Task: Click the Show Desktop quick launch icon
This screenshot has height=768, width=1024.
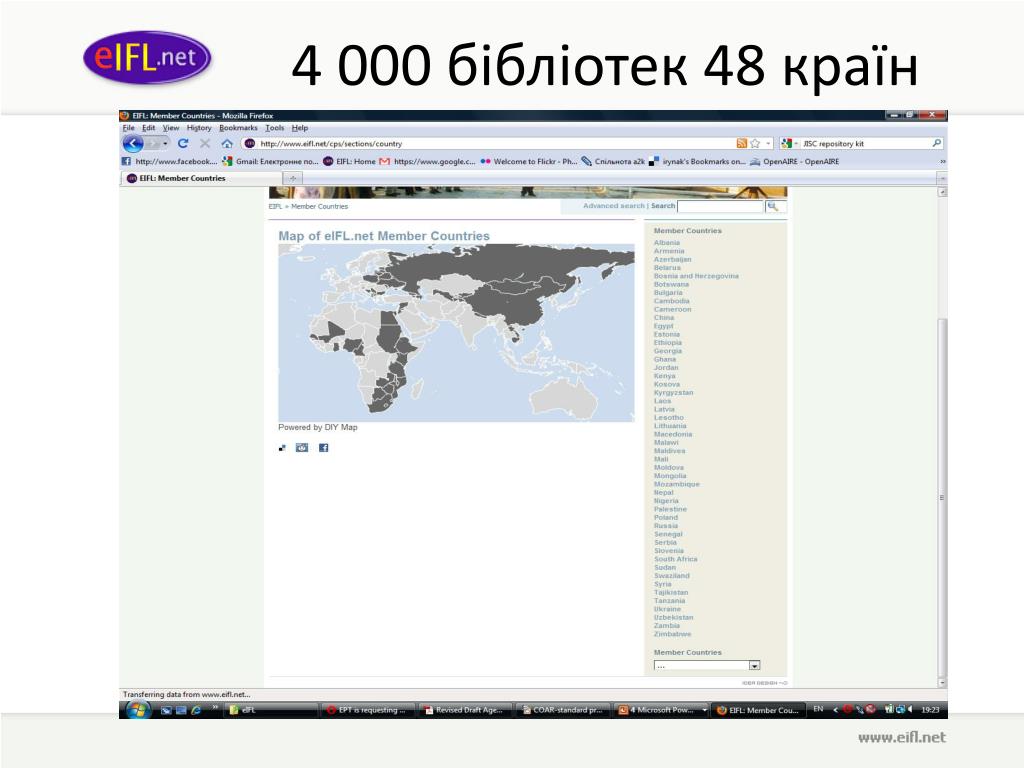Action: (167, 711)
